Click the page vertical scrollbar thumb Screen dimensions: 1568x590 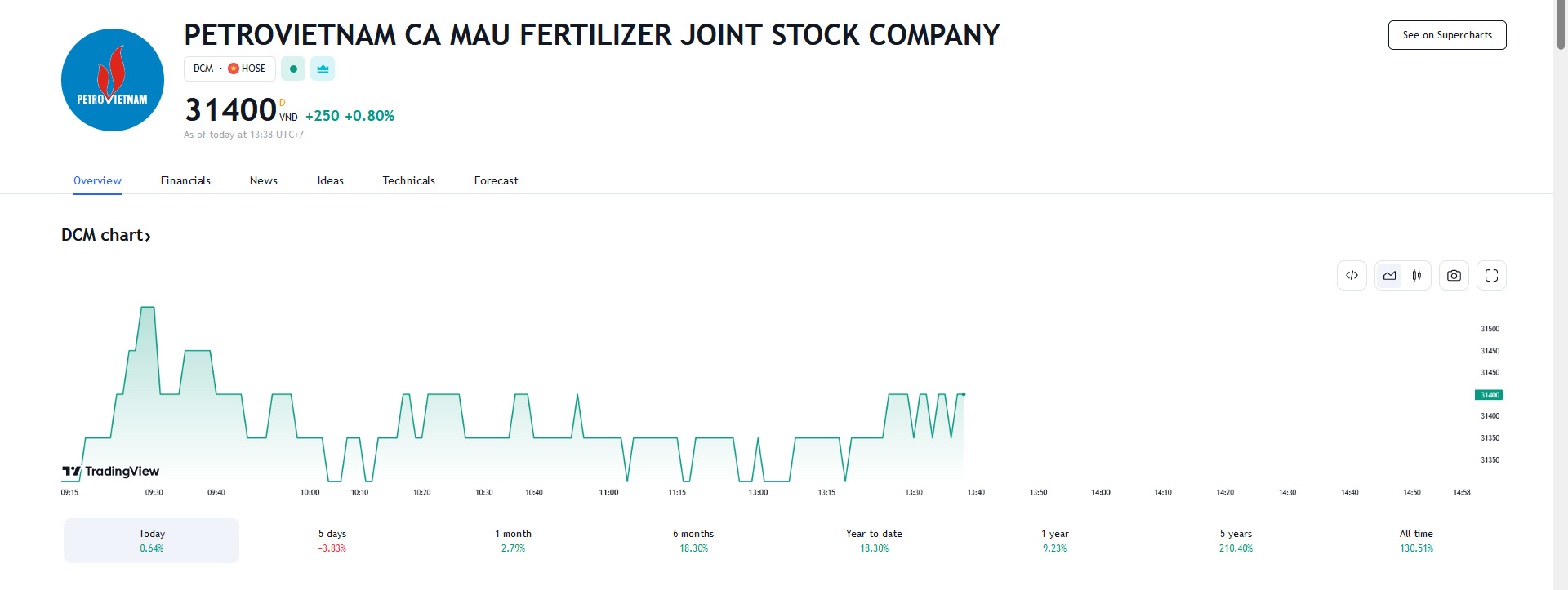click(1561, 26)
